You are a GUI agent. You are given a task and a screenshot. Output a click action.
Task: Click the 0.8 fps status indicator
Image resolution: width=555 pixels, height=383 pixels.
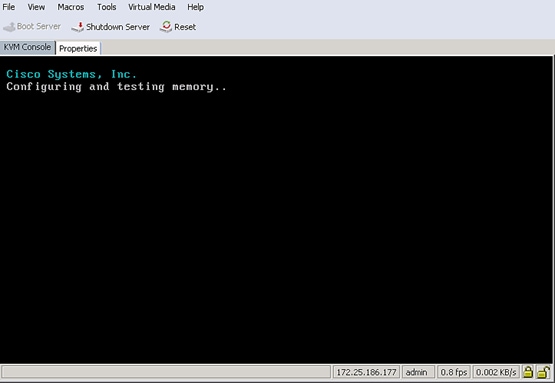454,372
